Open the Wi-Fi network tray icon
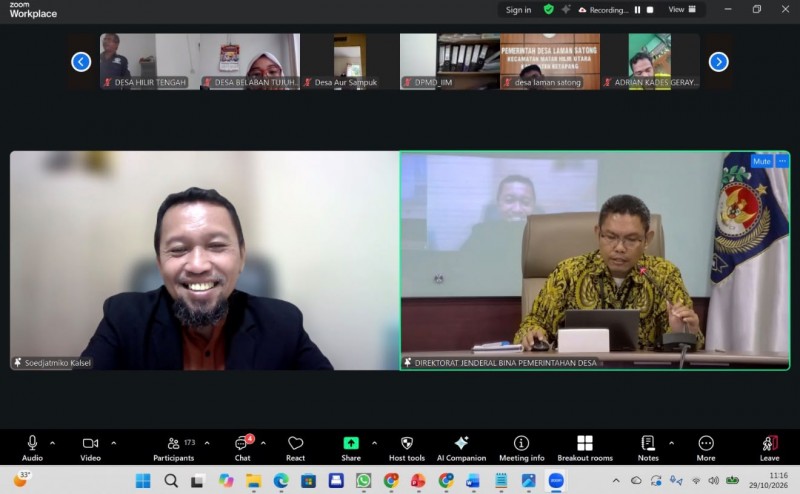The height and width of the screenshot is (494, 800). 696,481
